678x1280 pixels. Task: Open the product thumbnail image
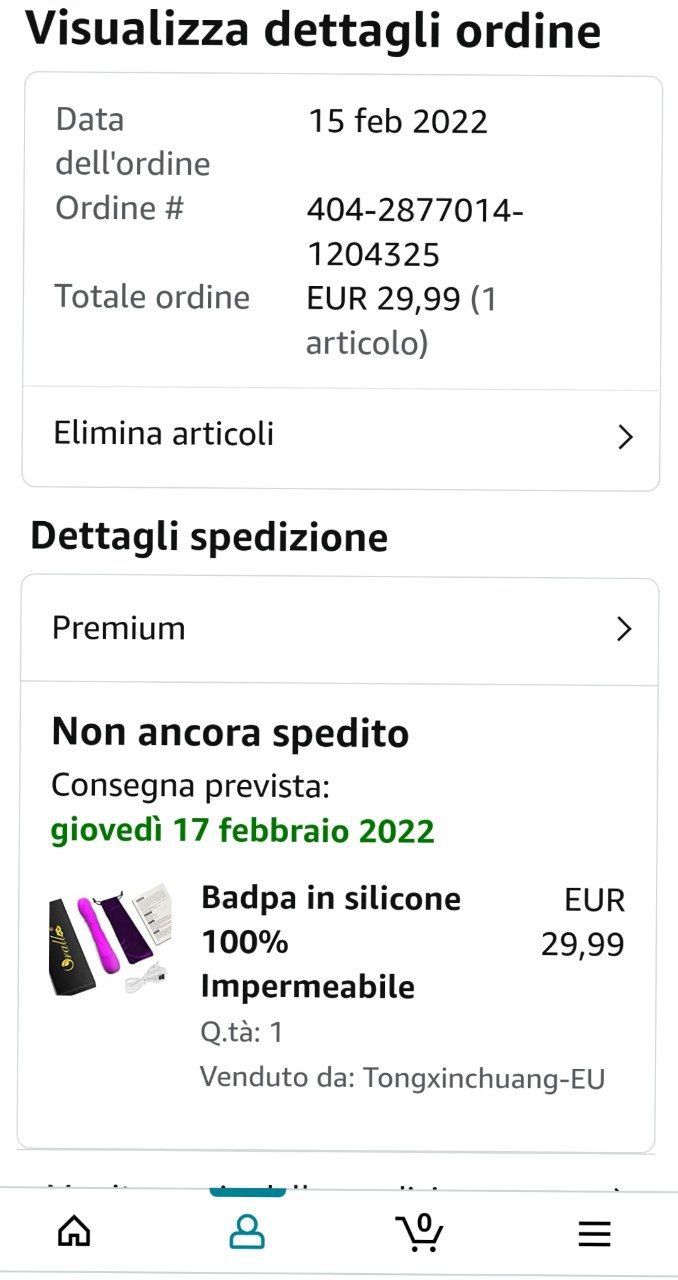point(111,940)
